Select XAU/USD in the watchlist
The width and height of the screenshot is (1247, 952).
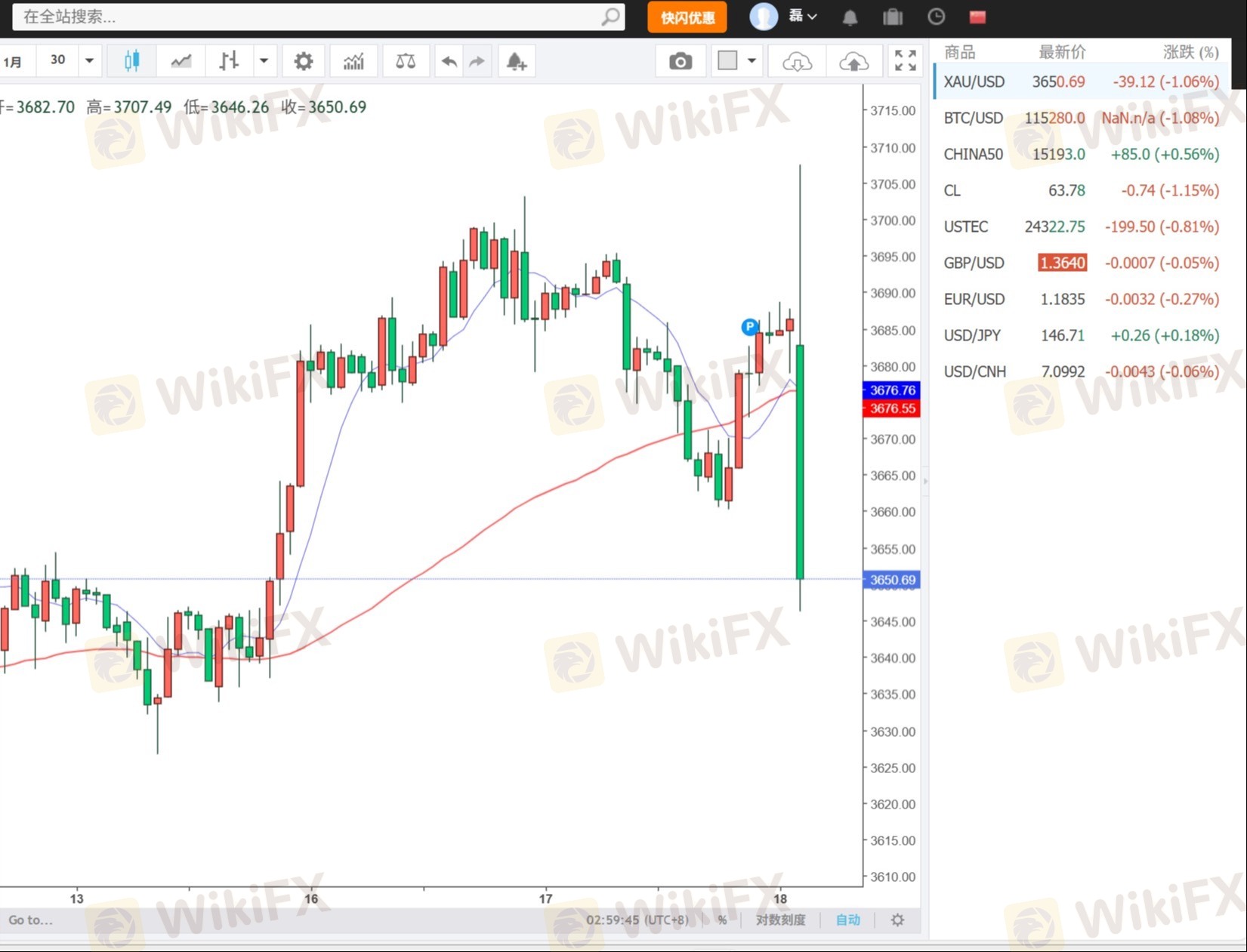tap(1082, 82)
